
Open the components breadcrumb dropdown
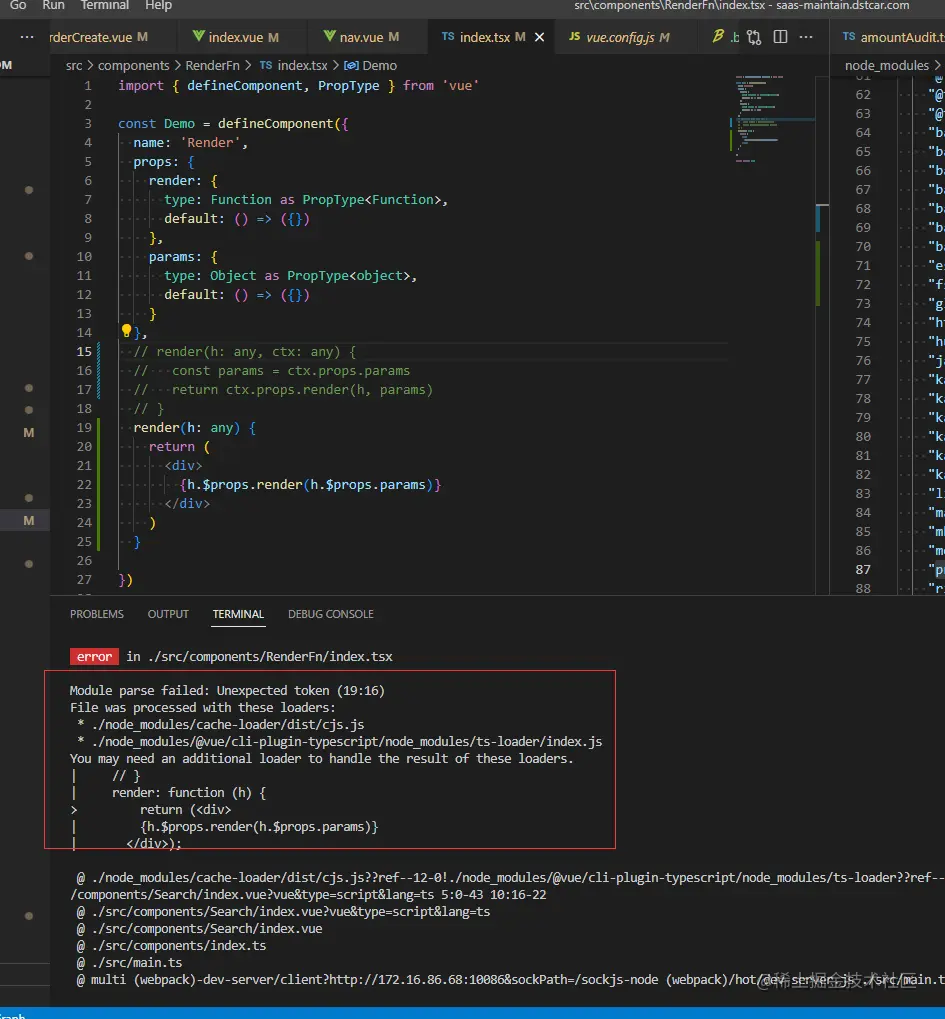pos(133,66)
